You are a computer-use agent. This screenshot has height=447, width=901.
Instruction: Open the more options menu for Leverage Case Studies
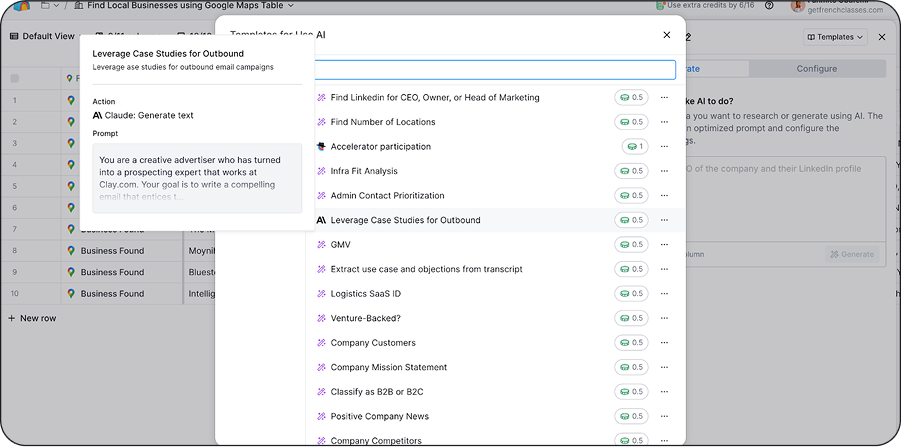[x=664, y=220]
